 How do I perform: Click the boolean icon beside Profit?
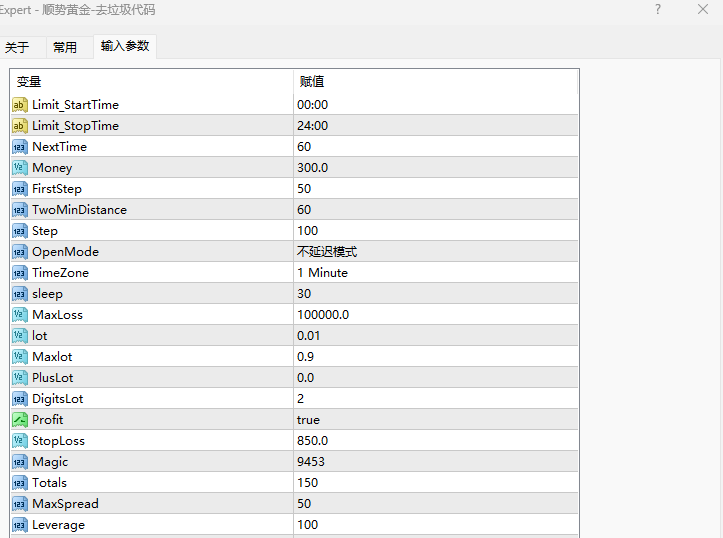tap(20, 420)
